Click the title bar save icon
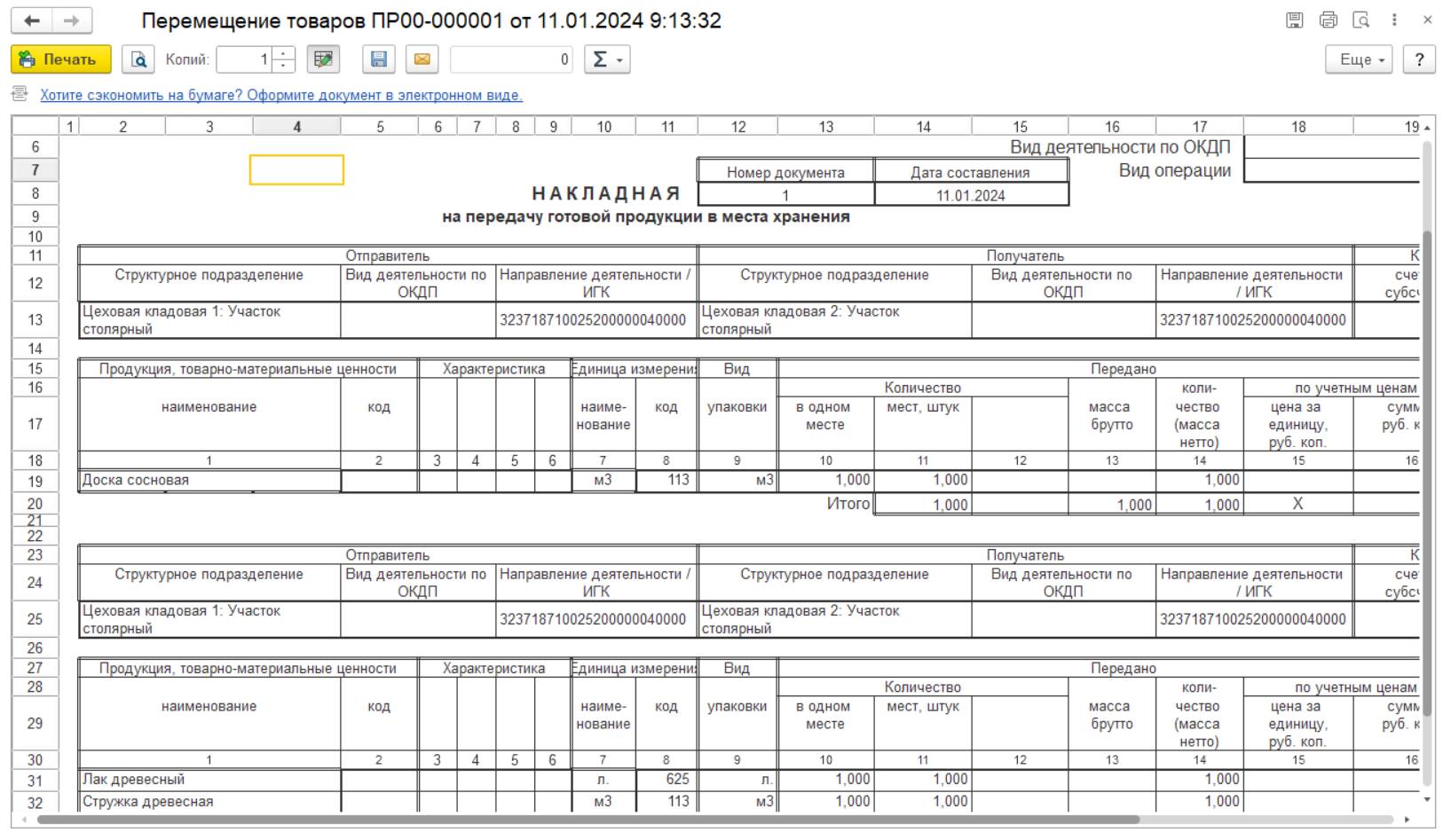The width and height of the screenshot is (1451, 840). [1295, 20]
